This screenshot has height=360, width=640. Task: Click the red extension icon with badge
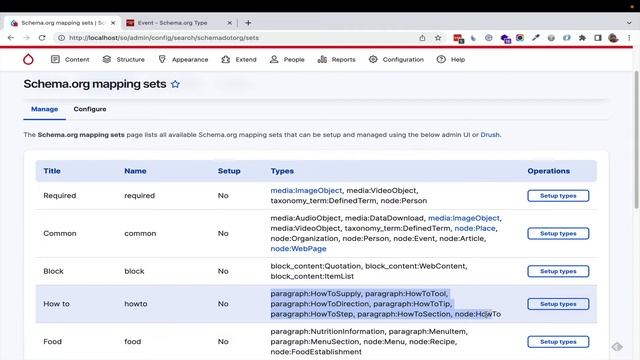pos(458,38)
